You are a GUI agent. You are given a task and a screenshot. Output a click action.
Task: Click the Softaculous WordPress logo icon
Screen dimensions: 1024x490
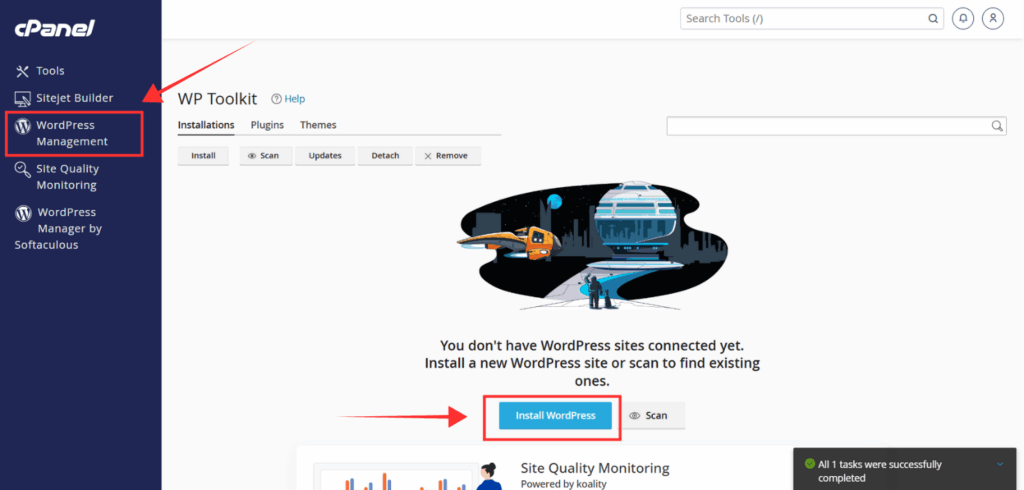click(x=24, y=212)
